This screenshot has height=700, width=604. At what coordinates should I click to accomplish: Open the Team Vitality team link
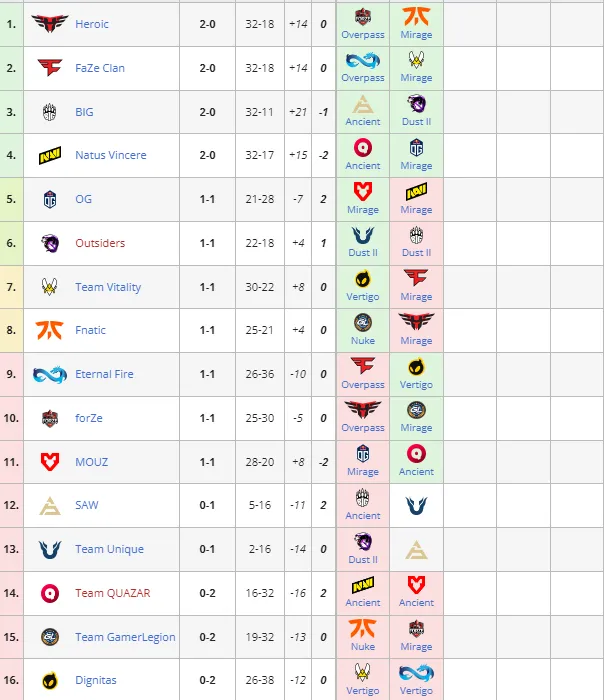[108, 287]
